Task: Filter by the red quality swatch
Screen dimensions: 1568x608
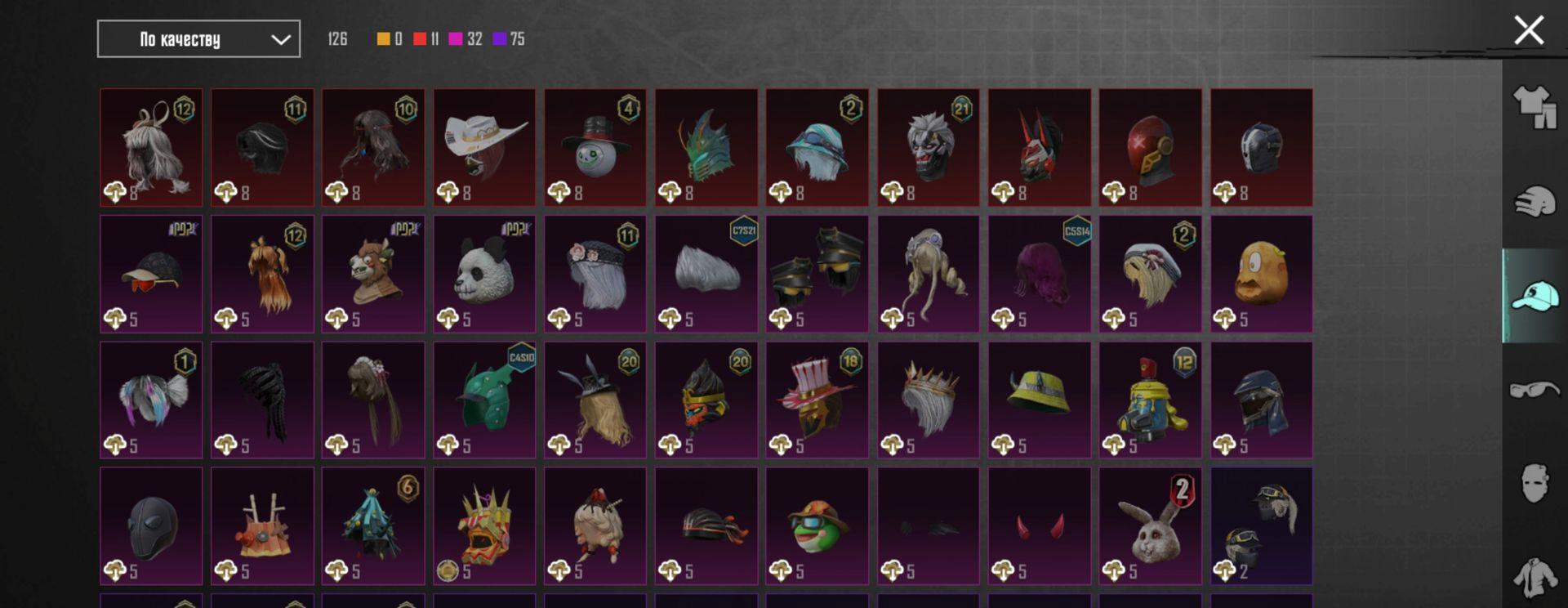Action: coord(420,38)
